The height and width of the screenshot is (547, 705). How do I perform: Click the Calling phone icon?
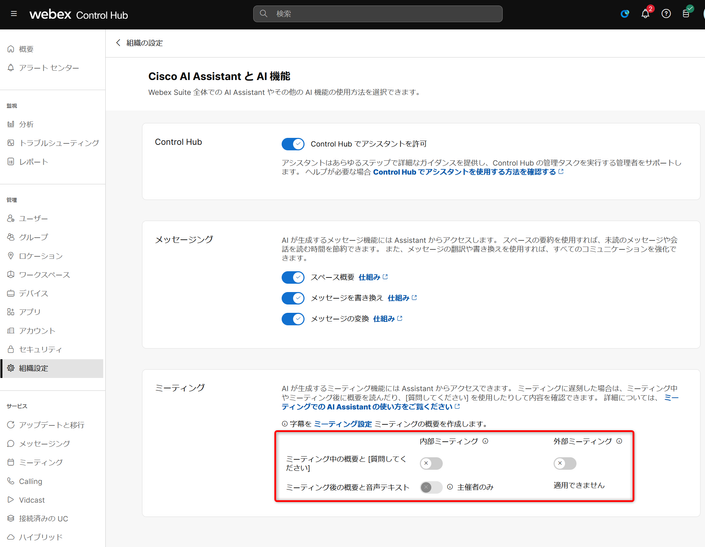[11, 481]
